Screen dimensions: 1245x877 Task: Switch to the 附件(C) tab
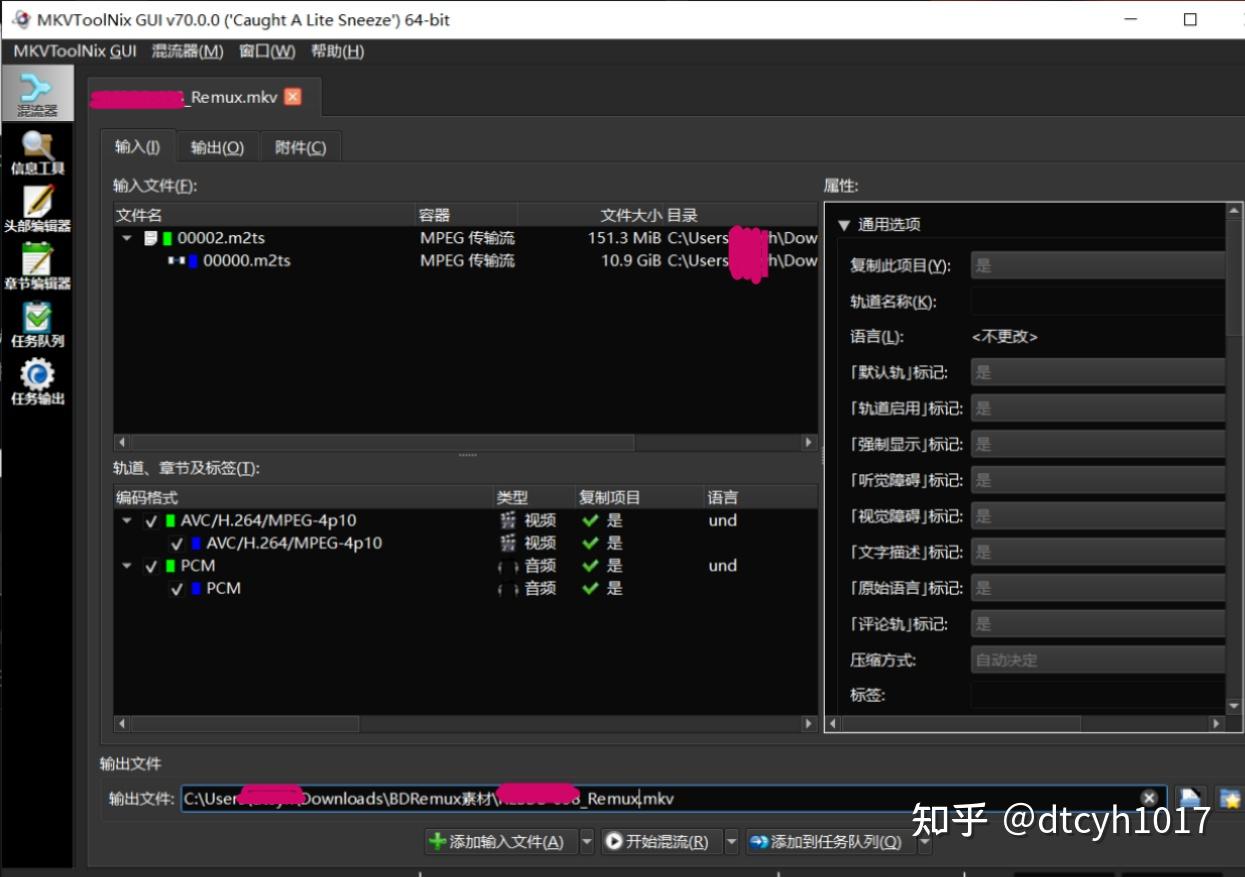click(x=301, y=147)
